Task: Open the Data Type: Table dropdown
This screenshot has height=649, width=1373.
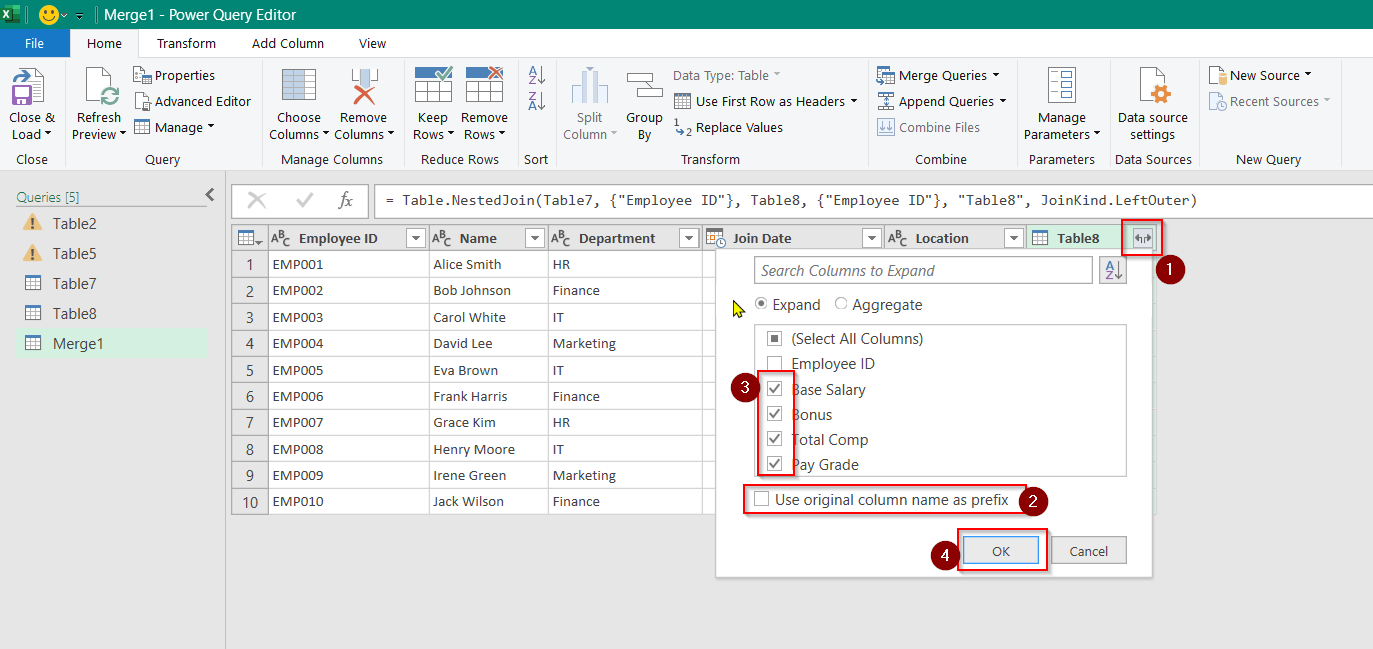Action: (727, 75)
